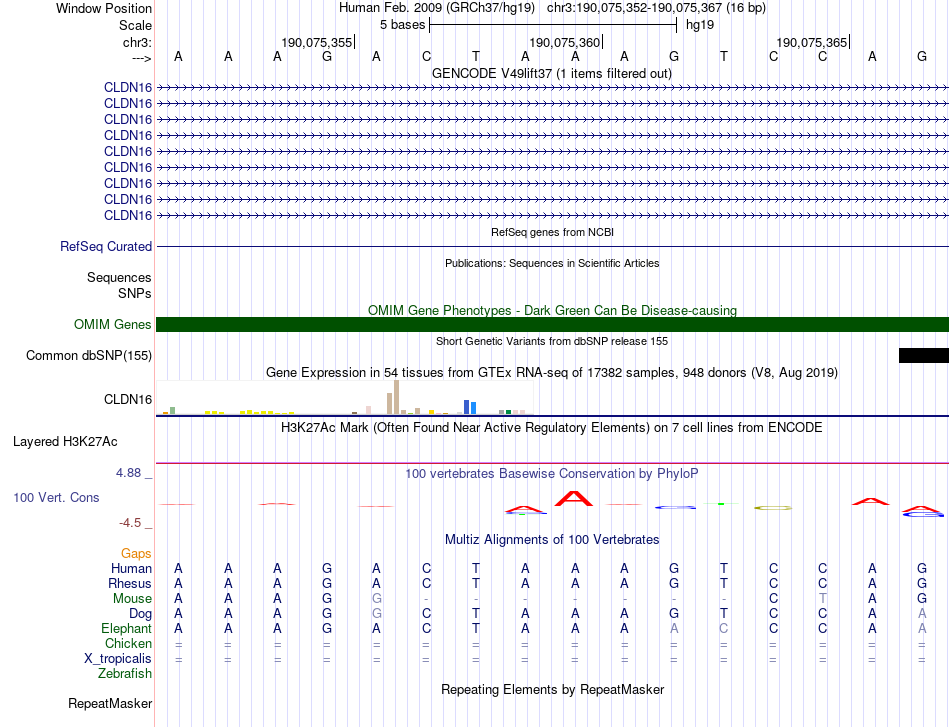Click the hg19 label beside scale bar
The width and height of the screenshot is (950, 727).
click(x=700, y=25)
